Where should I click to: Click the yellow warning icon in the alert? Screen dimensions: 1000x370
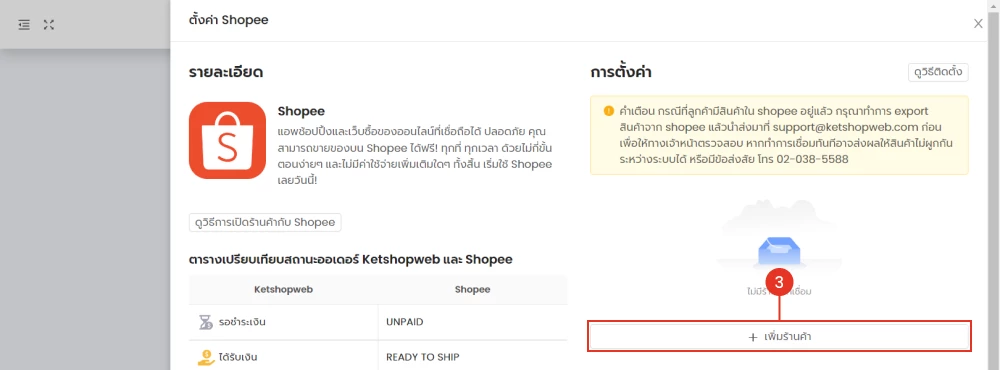coord(608,111)
